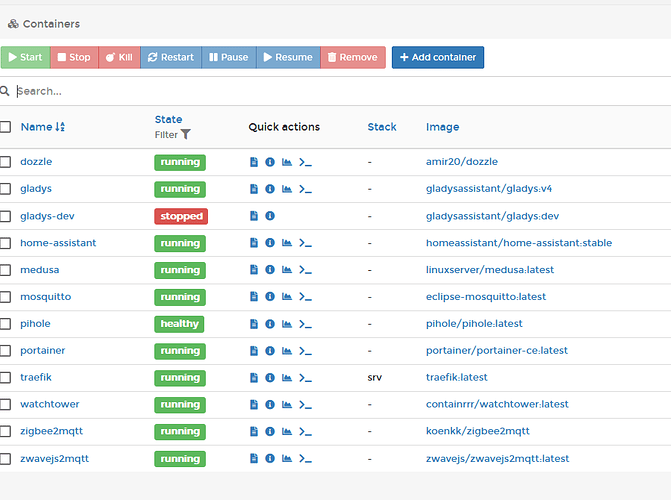This screenshot has height=500, width=671.
Task: Open the portainer container link
Action: pyautogui.click(x=43, y=351)
